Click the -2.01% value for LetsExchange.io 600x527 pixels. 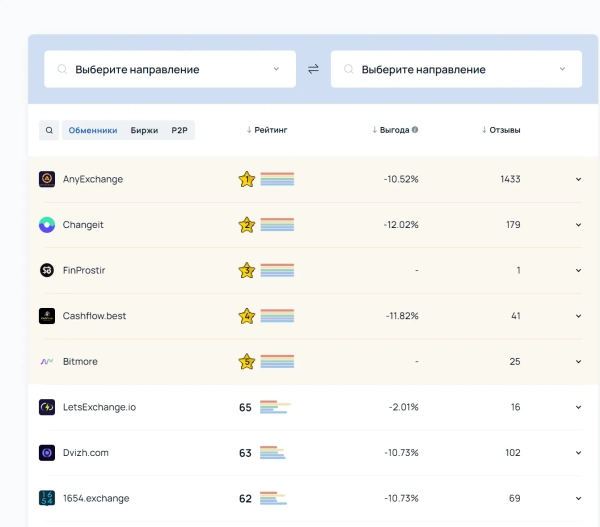[404, 407]
